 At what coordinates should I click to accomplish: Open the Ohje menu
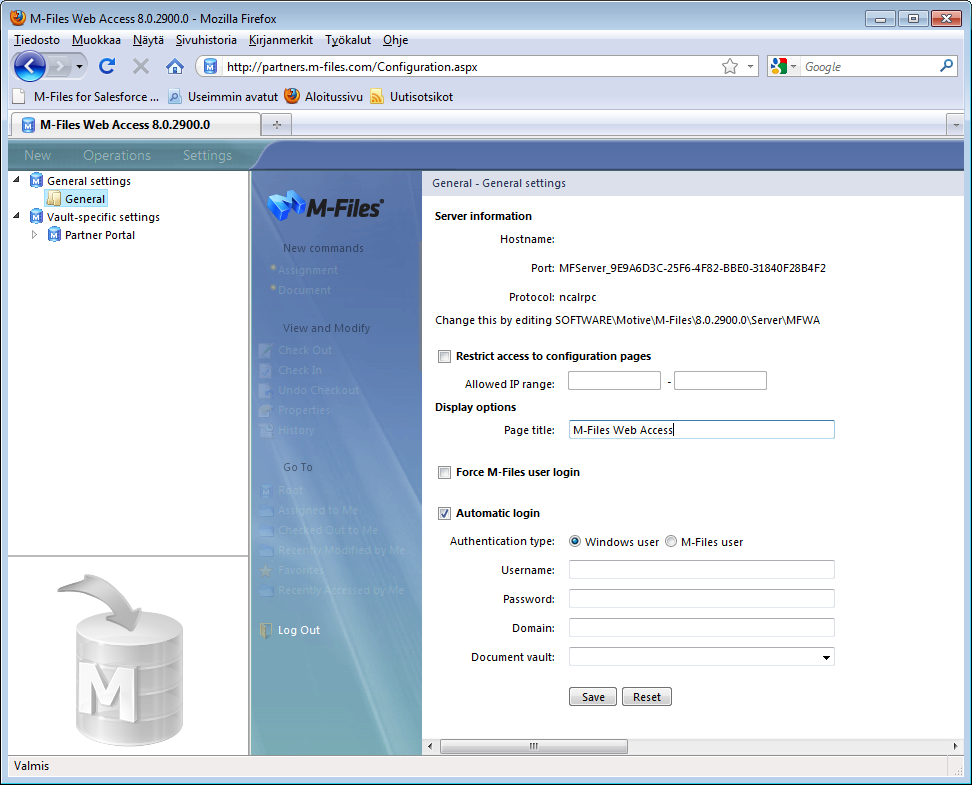coord(395,40)
